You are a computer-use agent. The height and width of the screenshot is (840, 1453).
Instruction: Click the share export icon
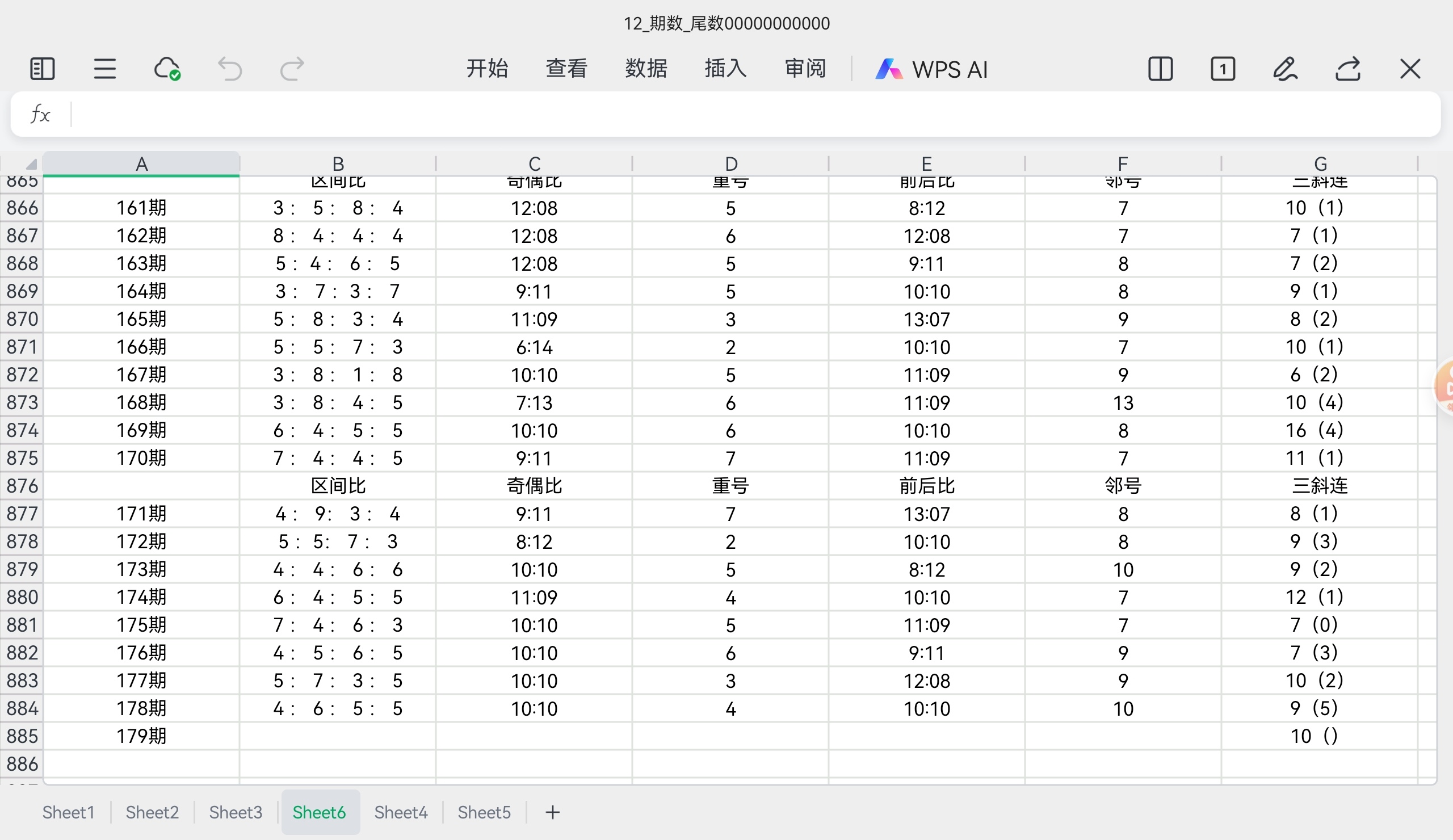(1348, 69)
